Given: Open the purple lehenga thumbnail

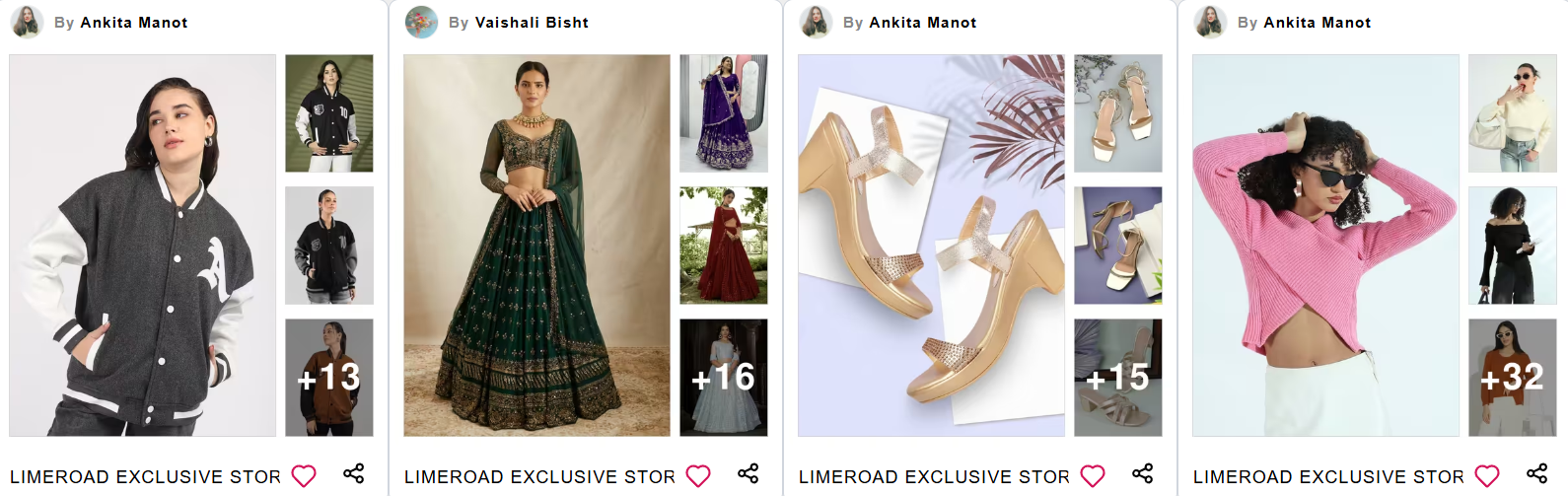Looking at the screenshot, I should 724,113.
